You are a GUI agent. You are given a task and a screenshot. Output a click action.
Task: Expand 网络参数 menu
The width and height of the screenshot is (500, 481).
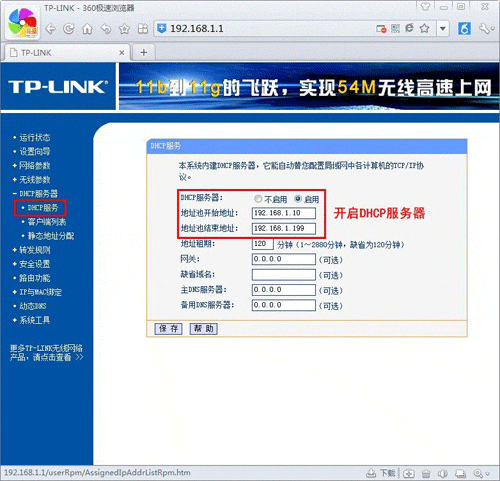35,165
